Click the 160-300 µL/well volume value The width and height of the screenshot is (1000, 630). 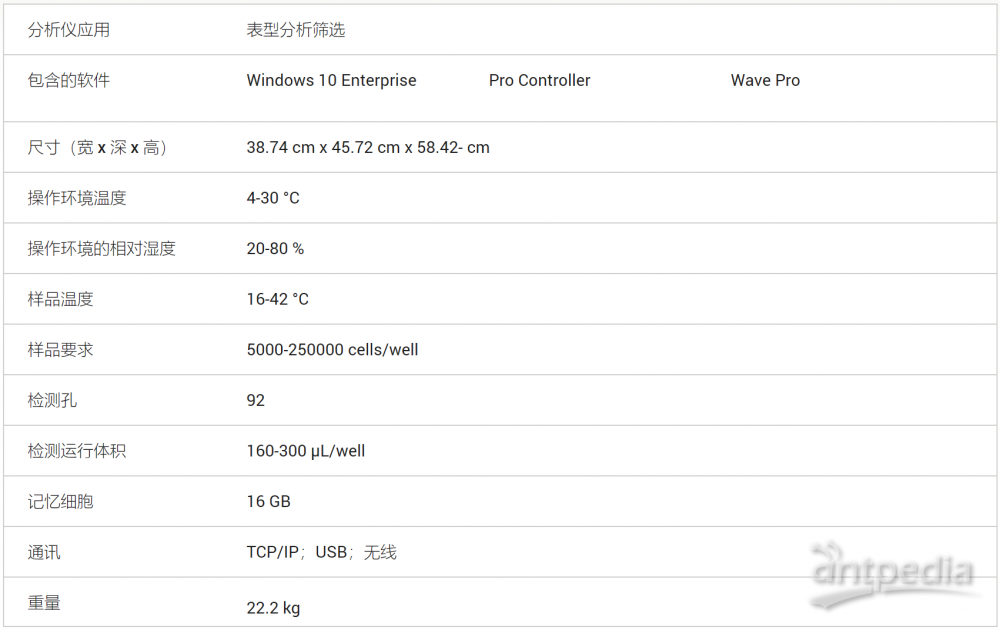(305, 451)
